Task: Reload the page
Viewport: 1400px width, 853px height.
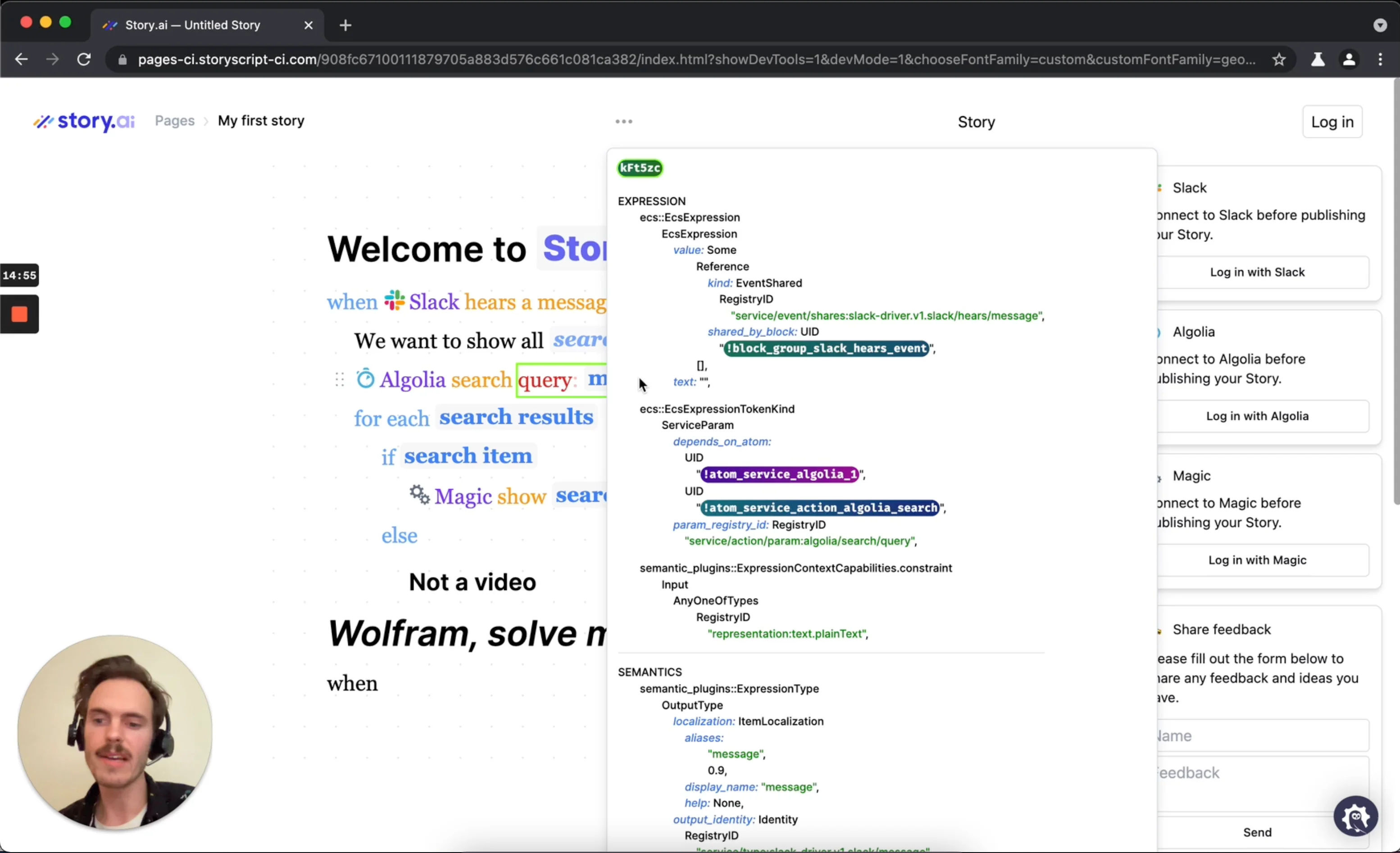Action: click(x=84, y=59)
